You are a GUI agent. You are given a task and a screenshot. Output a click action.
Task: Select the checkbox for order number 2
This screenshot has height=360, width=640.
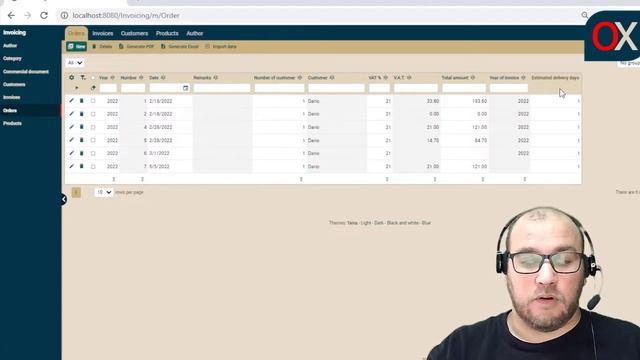click(x=93, y=114)
